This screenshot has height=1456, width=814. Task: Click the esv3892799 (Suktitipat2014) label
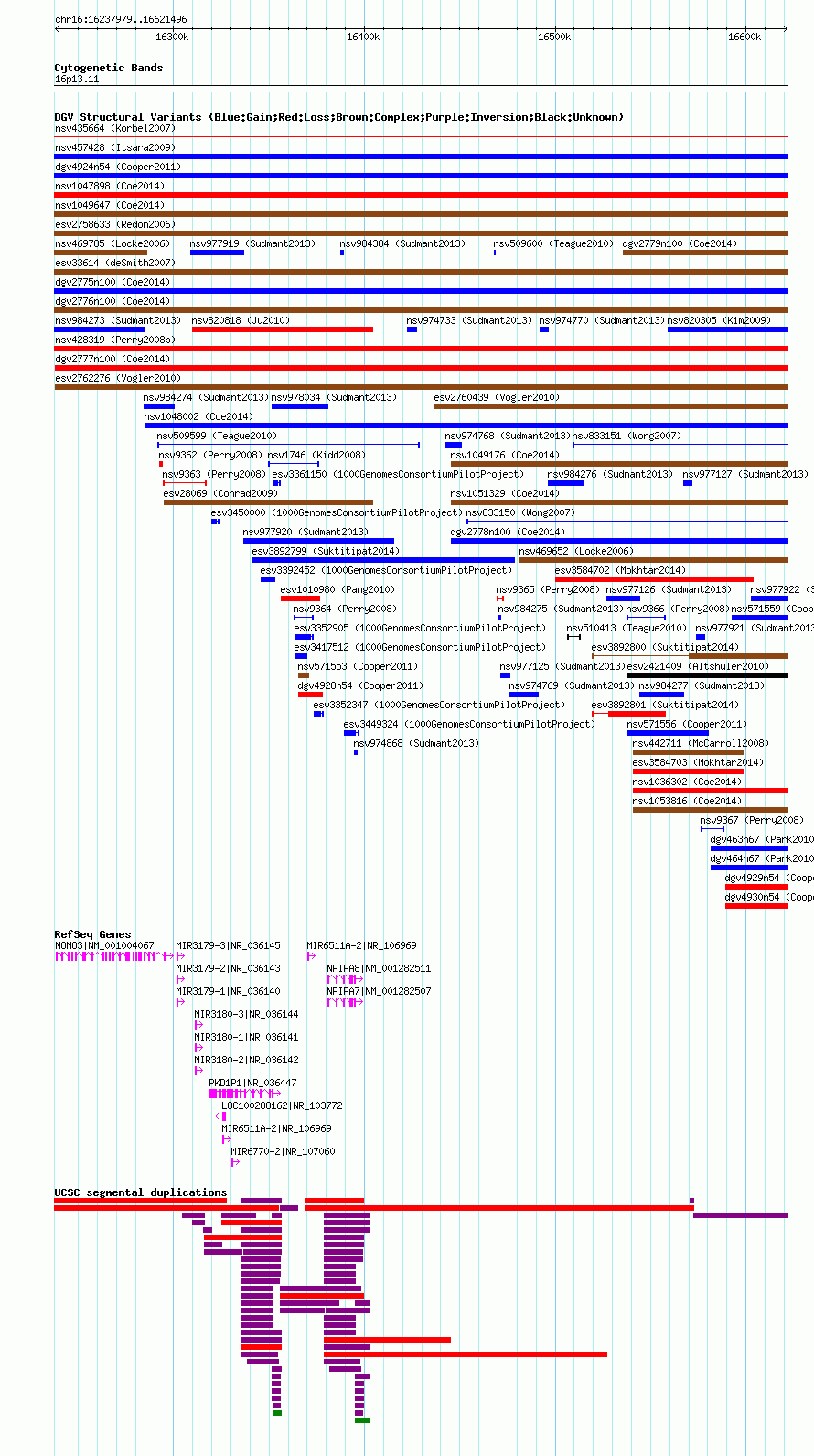click(x=326, y=551)
